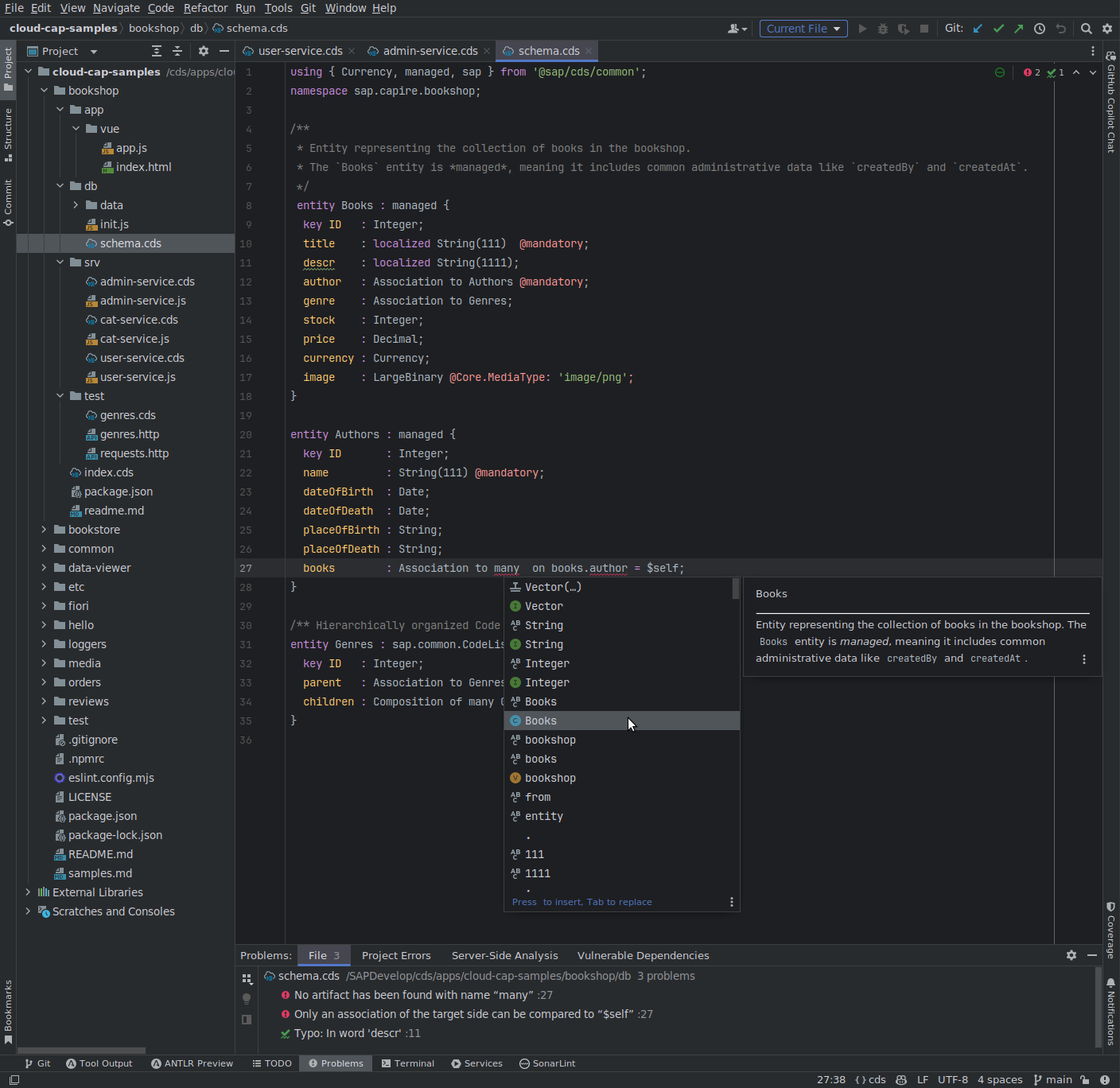Open IDE settings gear in top toolbar
Screen dimensions: 1120x1088
pyautogui.click(x=1107, y=29)
